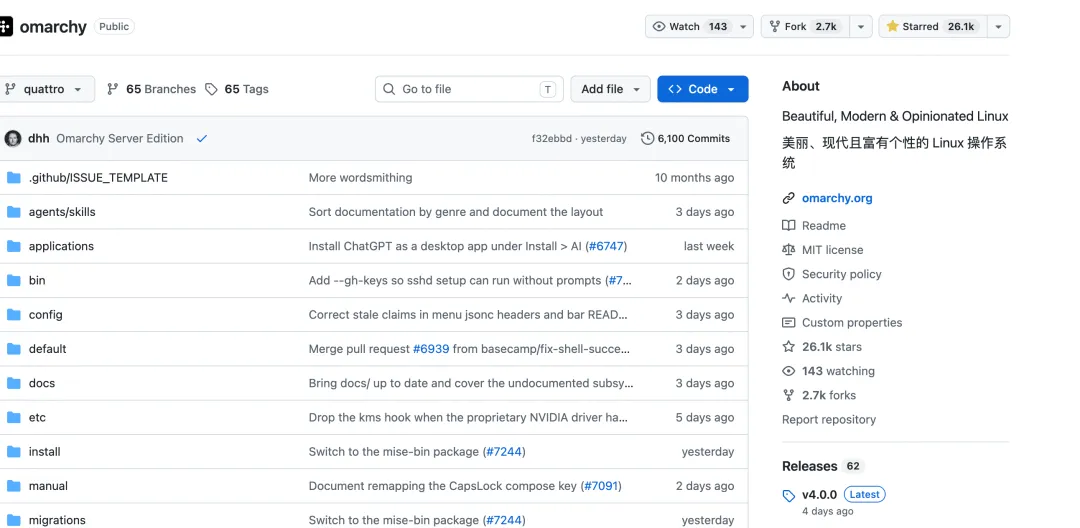Open the green Code dropdown button
The image size is (1080, 528).
click(703, 89)
